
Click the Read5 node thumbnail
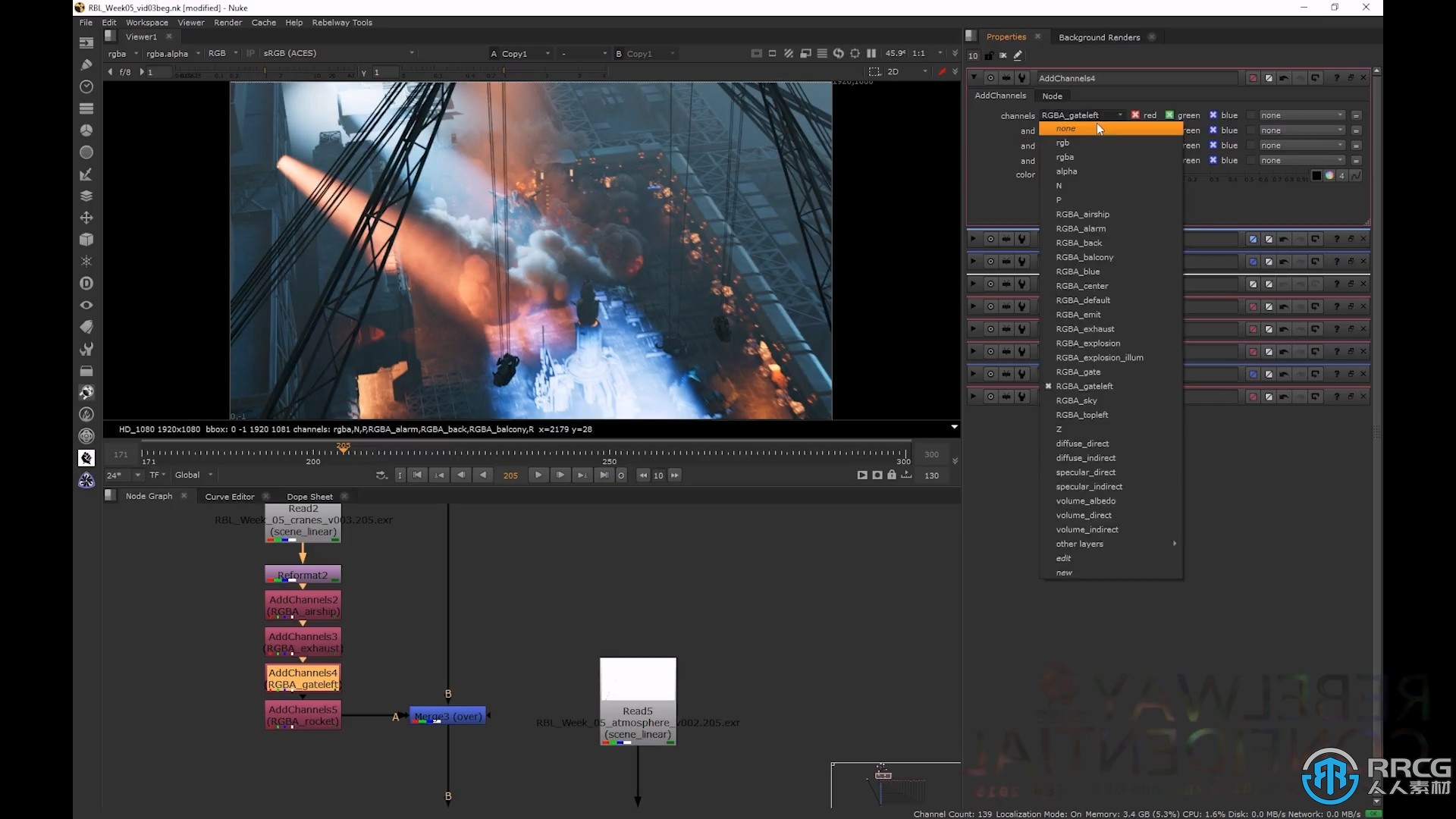click(x=638, y=679)
